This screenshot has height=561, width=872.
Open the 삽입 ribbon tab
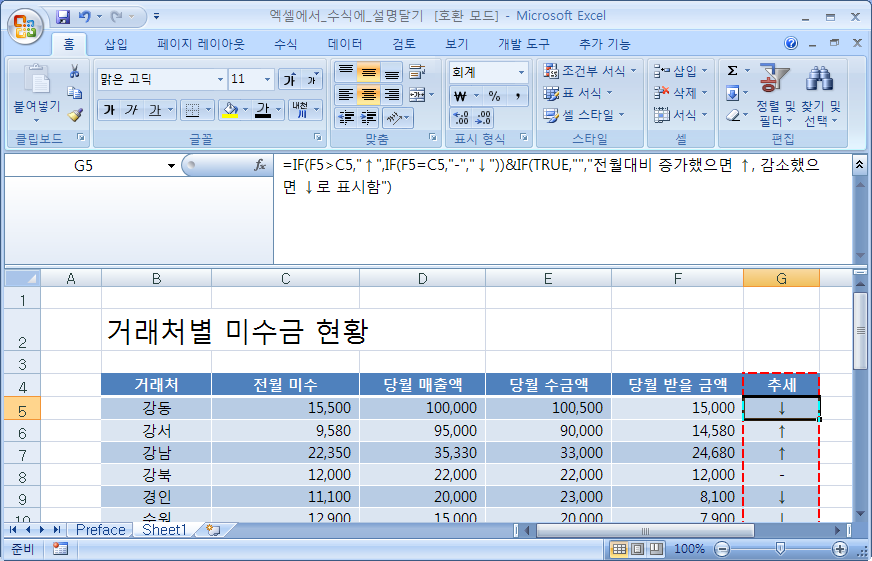116,44
